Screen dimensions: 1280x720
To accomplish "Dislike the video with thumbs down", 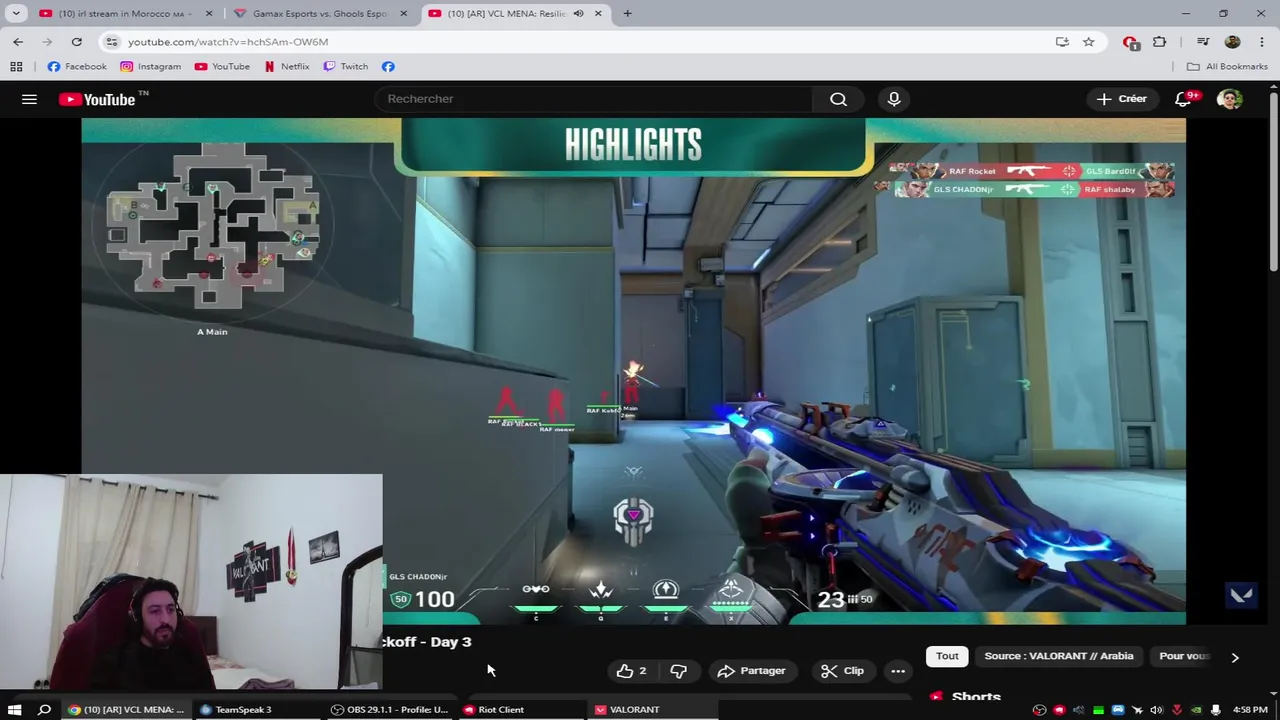I will 678,671.
